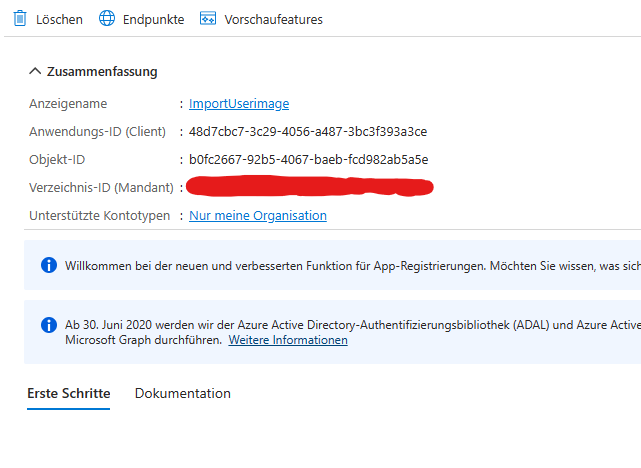This screenshot has height=468, width=641.
Task: Click the Unterstützte Kontotypen label
Action: [98, 216]
